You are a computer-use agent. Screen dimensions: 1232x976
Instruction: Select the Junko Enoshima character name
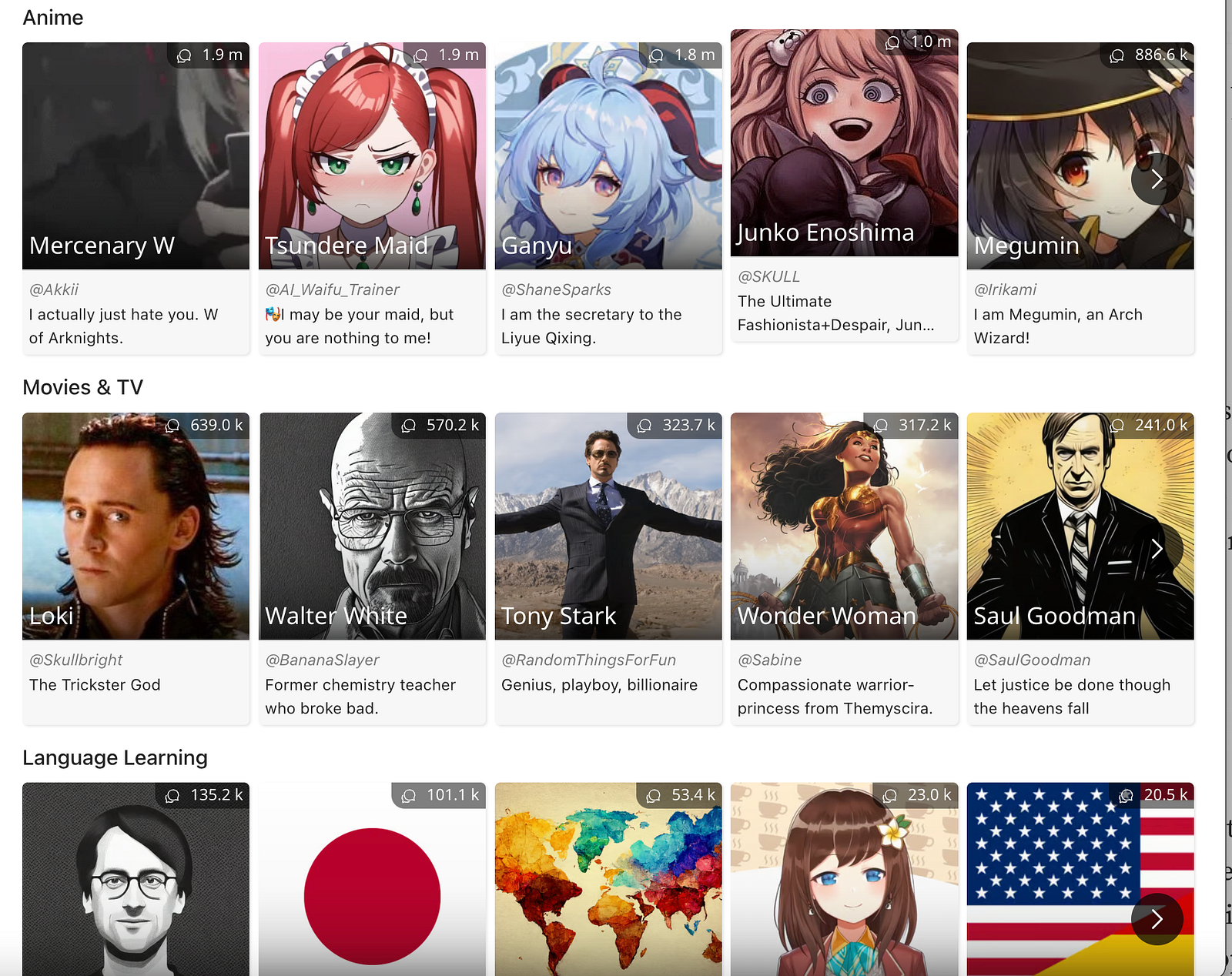pyautogui.click(x=825, y=232)
